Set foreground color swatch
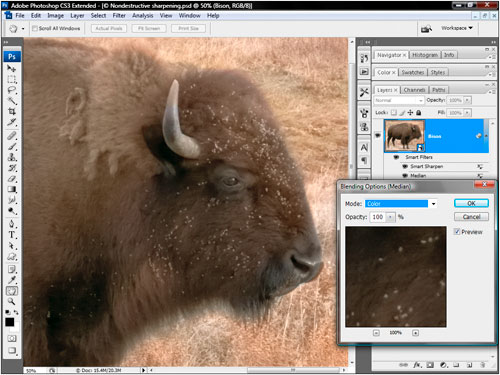The height and width of the screenshot is (375, 500). pyautogui.click(x=9, y=322)
